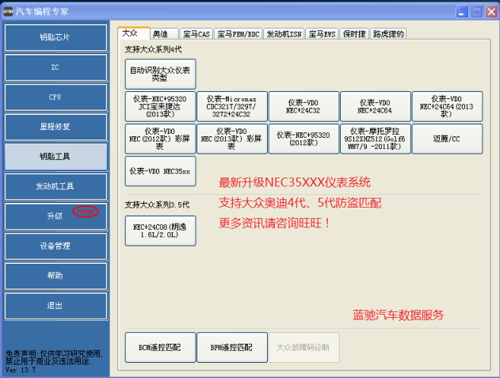Switch to the 大众 tab

[134, 33]
